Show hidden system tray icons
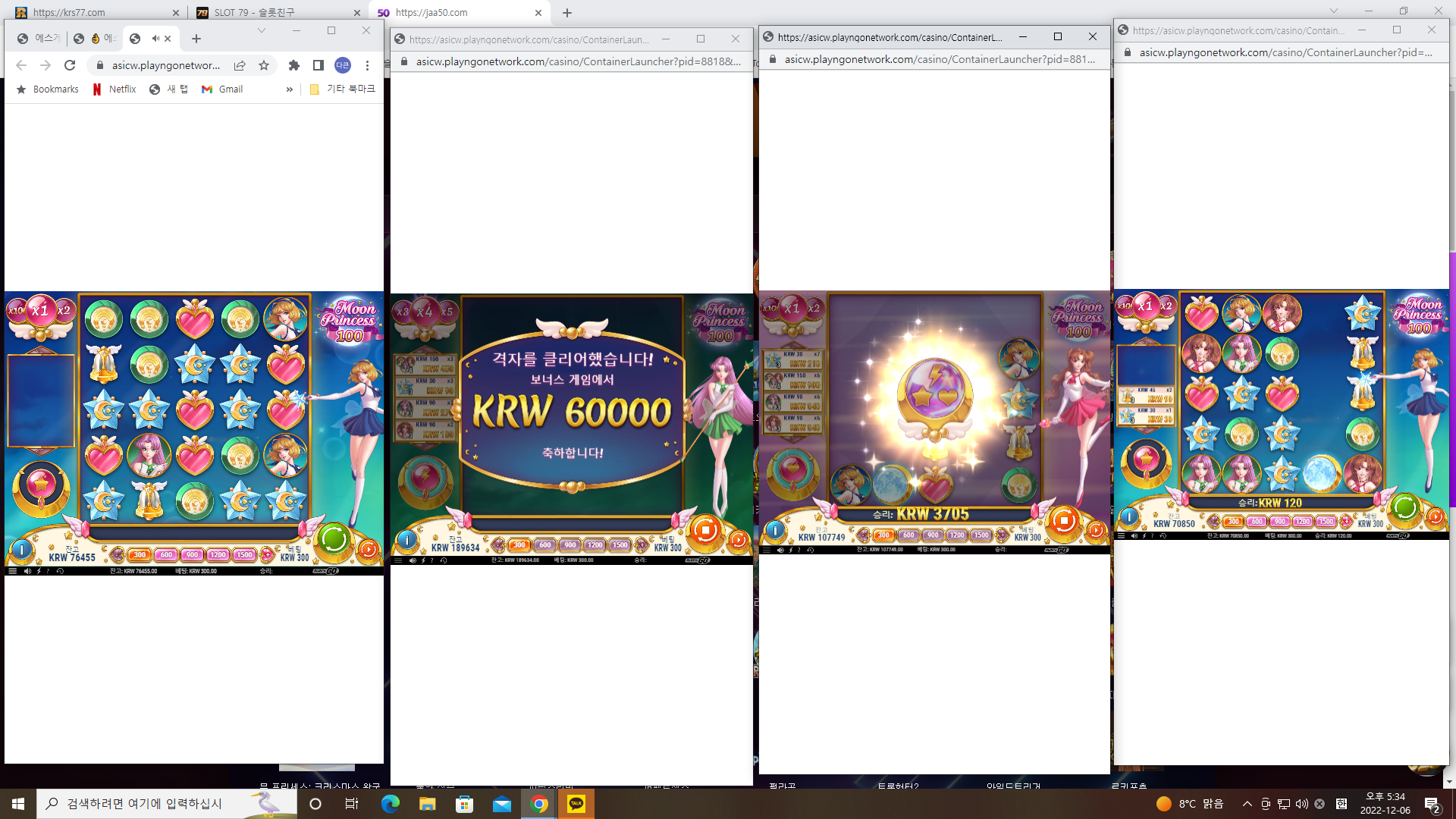The height and width of the screenshot is (819, 1456). (1247, 804)
